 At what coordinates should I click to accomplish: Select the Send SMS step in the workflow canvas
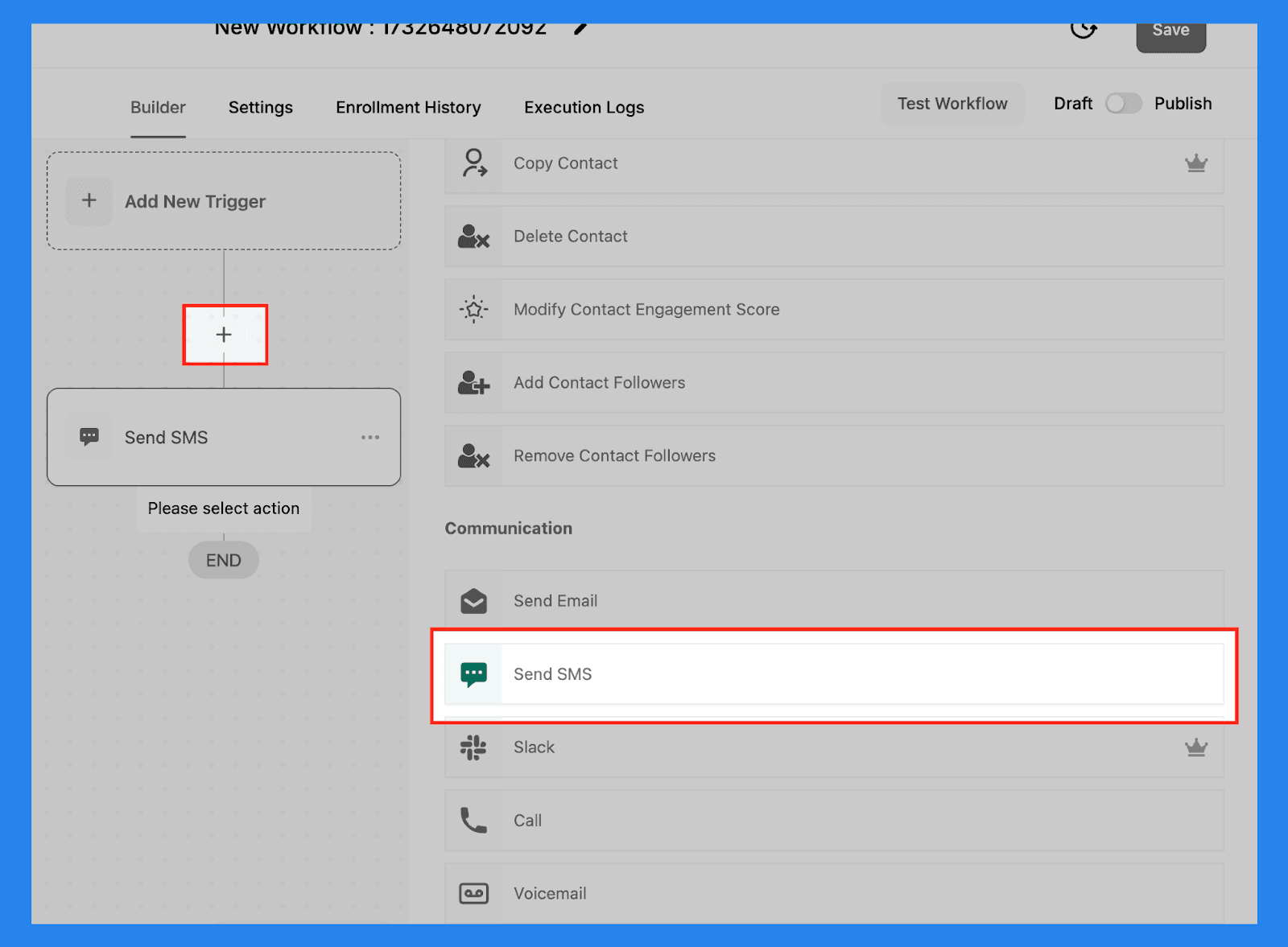point(224,437)
